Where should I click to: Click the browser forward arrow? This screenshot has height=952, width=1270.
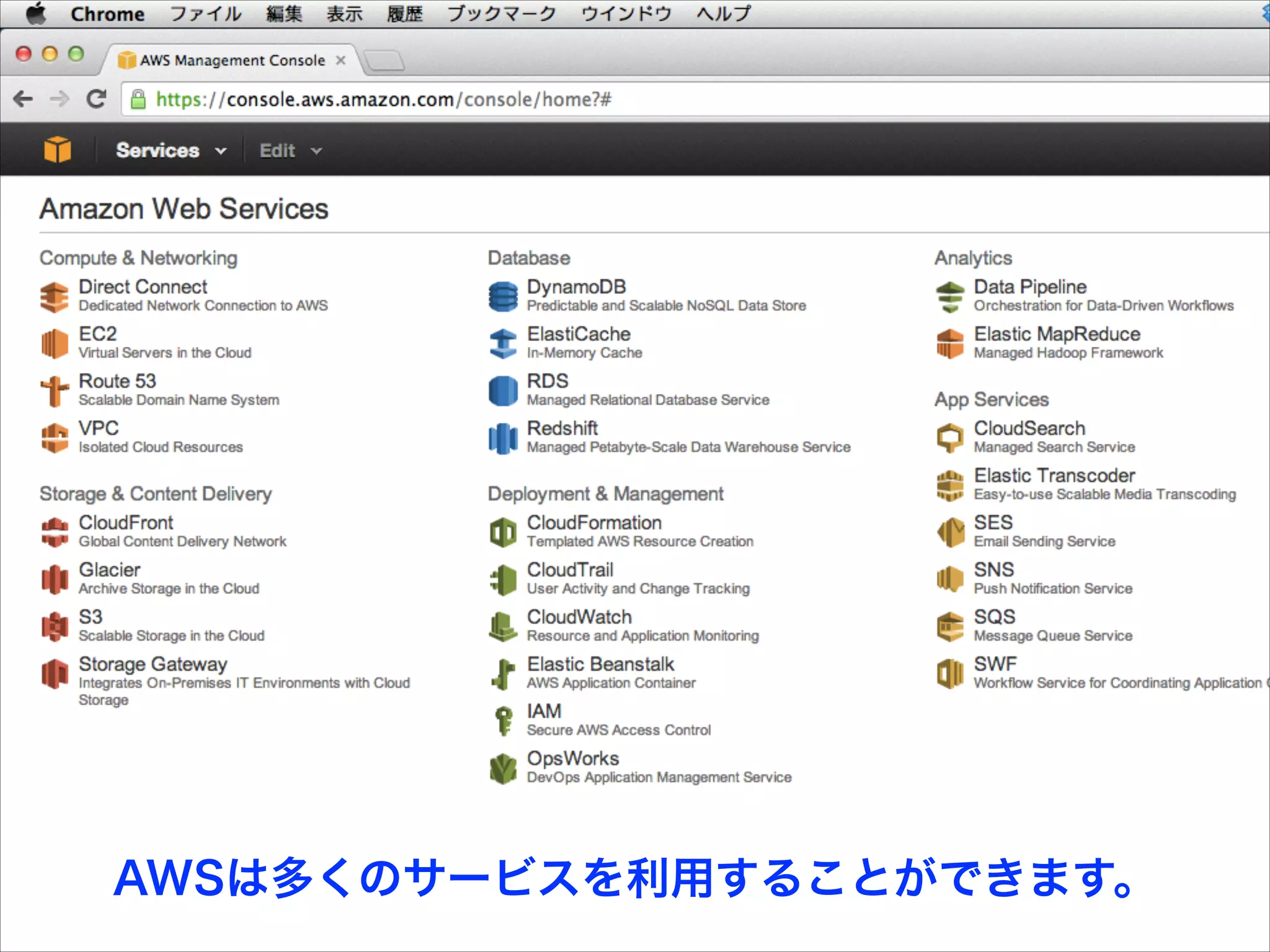tap(60, 99)
